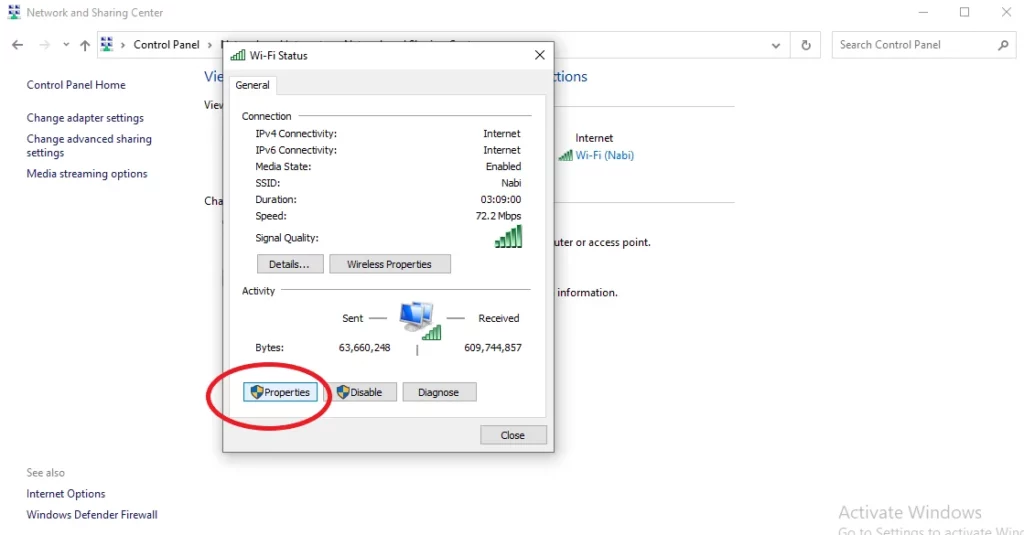This screenshot has height=535, width=1024.
Task: Click the SSID value Nabi
Action: (511, 183)
